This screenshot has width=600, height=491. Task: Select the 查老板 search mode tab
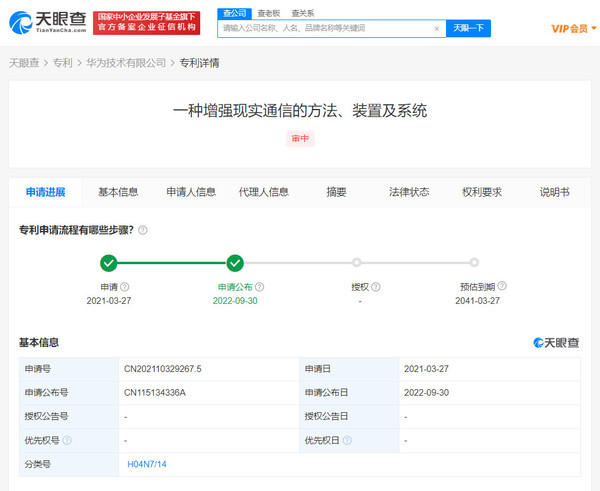[x=267, y=13]
